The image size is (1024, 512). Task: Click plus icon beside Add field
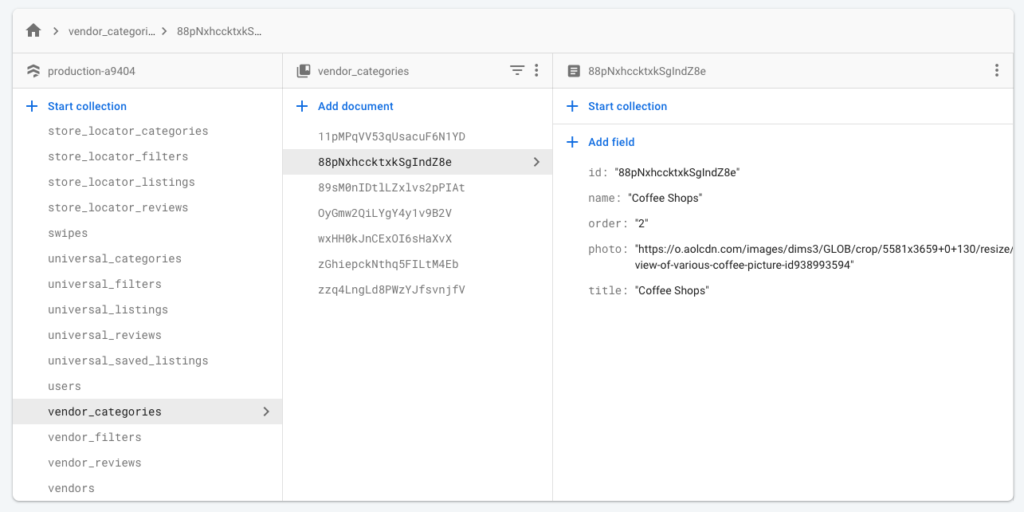572,142
